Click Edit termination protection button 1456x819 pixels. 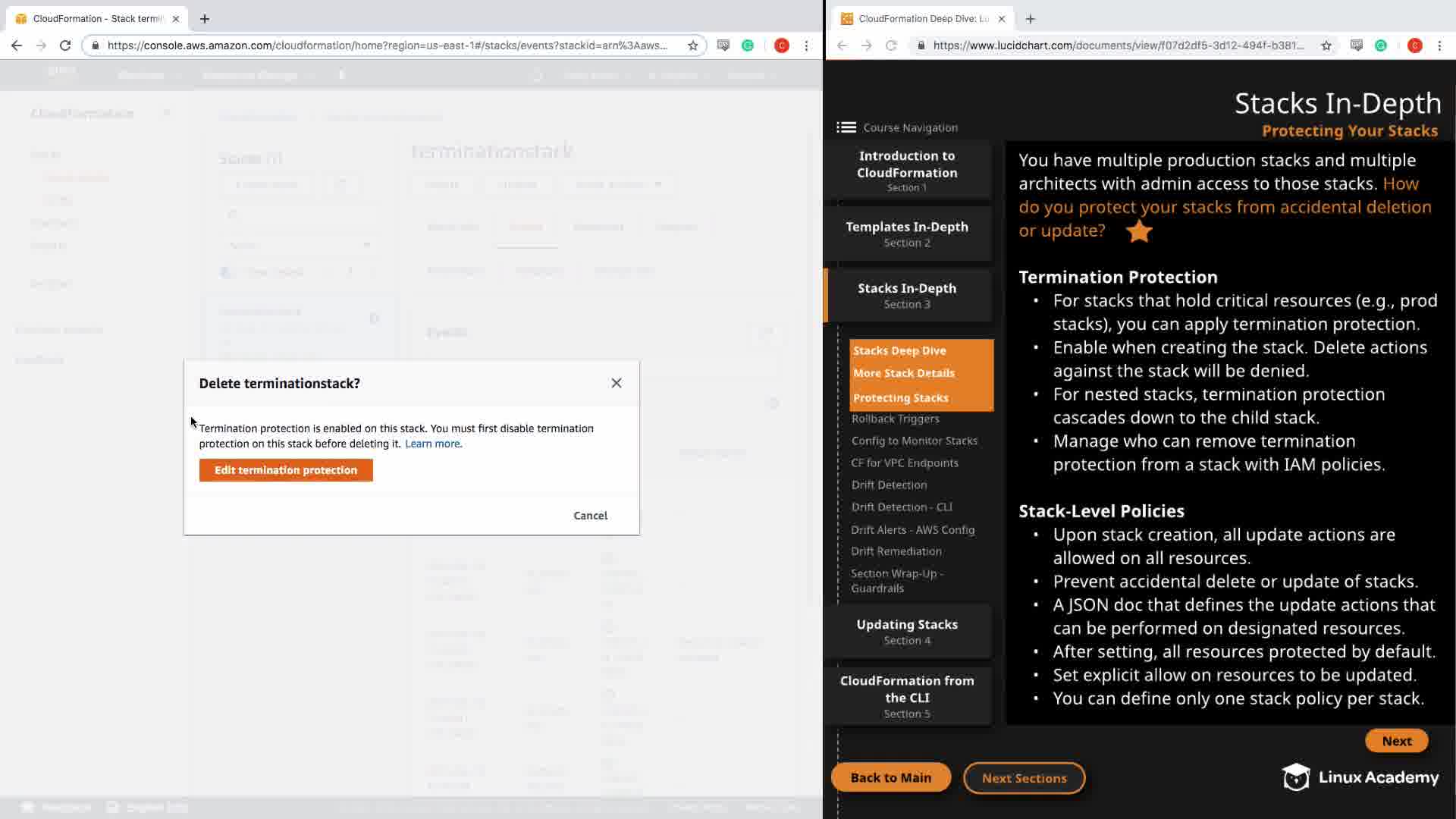click(286, 470)
